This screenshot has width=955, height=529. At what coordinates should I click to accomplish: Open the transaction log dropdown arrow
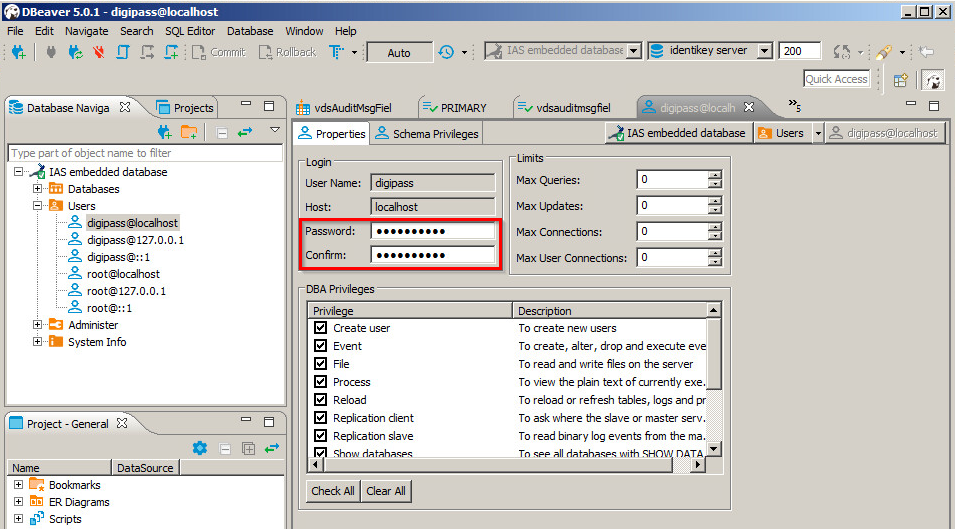pyautogui.click(x=464, y=53)
